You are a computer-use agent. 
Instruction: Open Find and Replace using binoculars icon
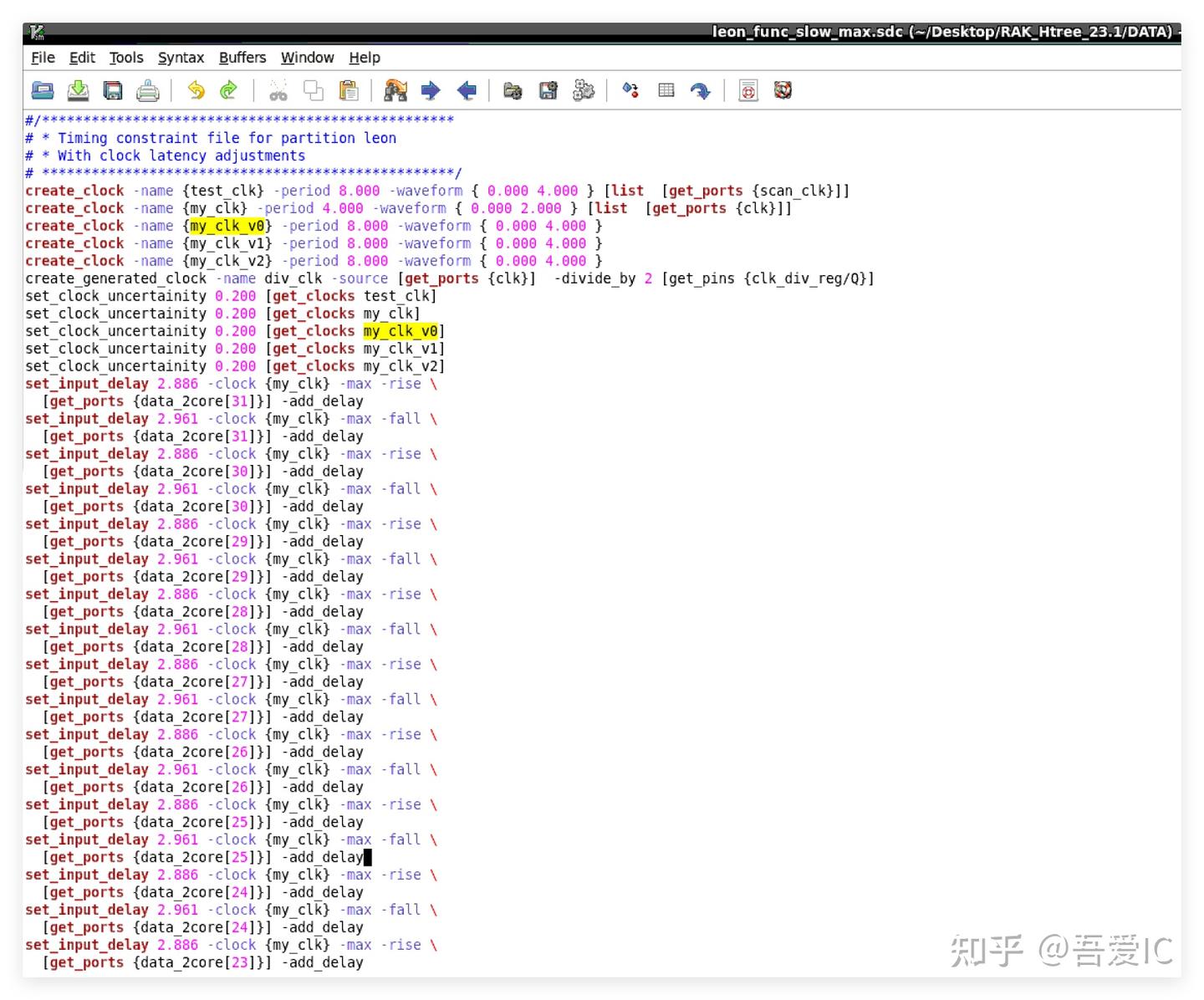coord(395,90)
